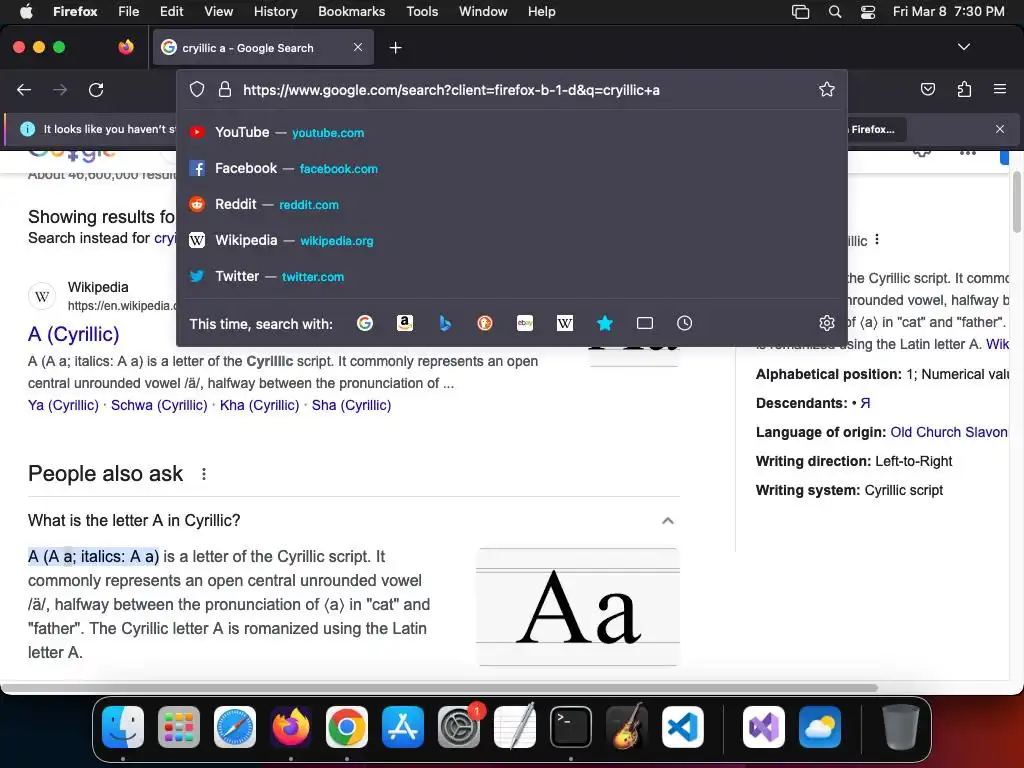1024x768 pixels.
Task: Search this time with Wikipedia icon
Action: pos(565,323)
